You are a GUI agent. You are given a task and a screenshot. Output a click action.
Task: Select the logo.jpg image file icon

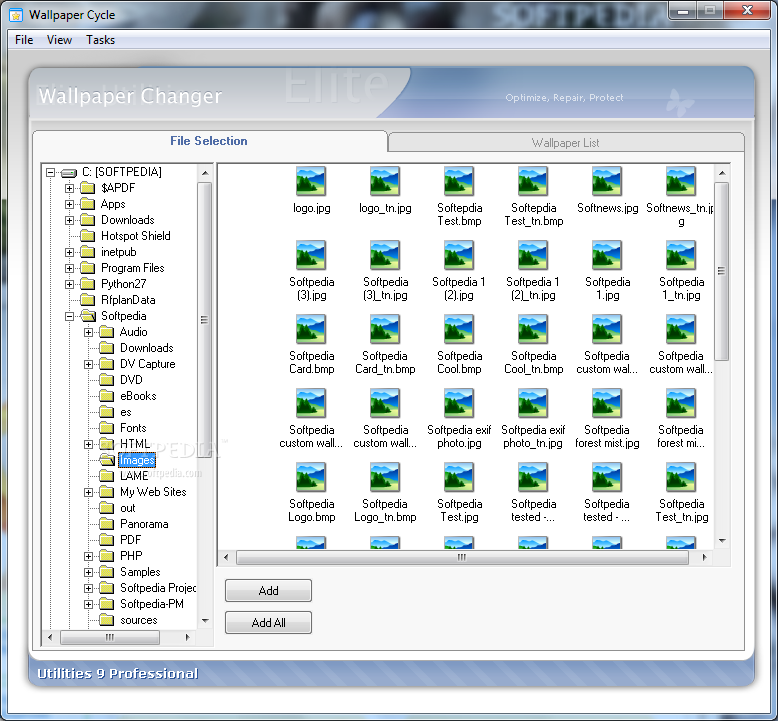pyautogui.click(x=311, y=181)
